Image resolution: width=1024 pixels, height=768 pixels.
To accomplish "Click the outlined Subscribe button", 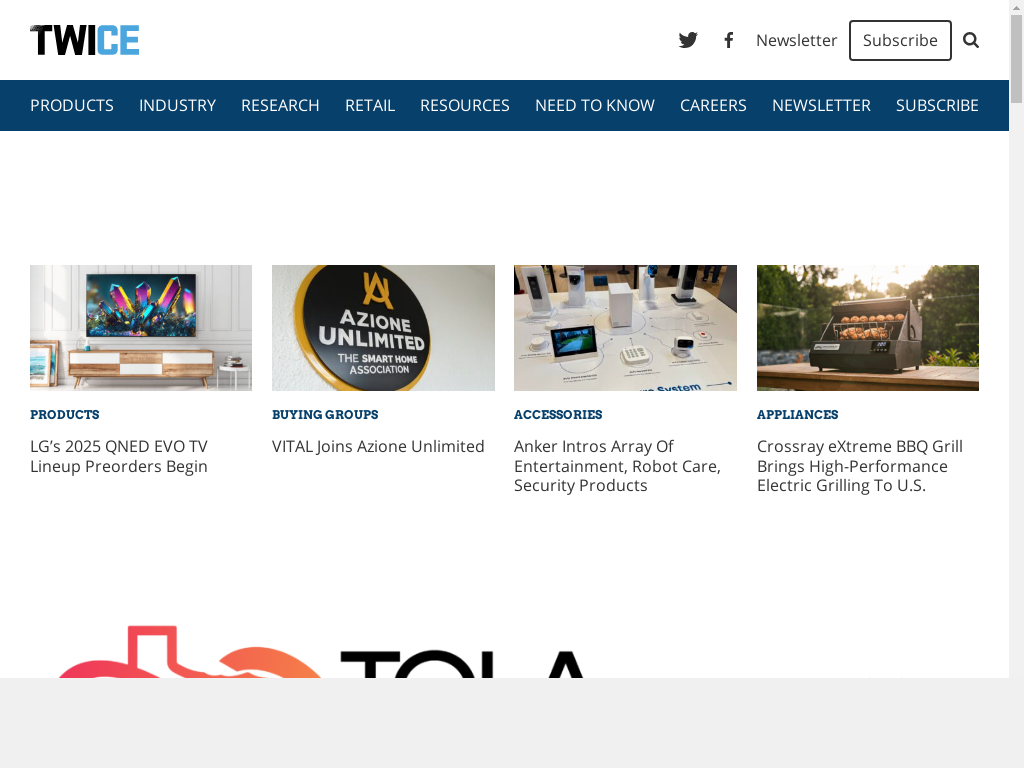I will tap(900, 40).
